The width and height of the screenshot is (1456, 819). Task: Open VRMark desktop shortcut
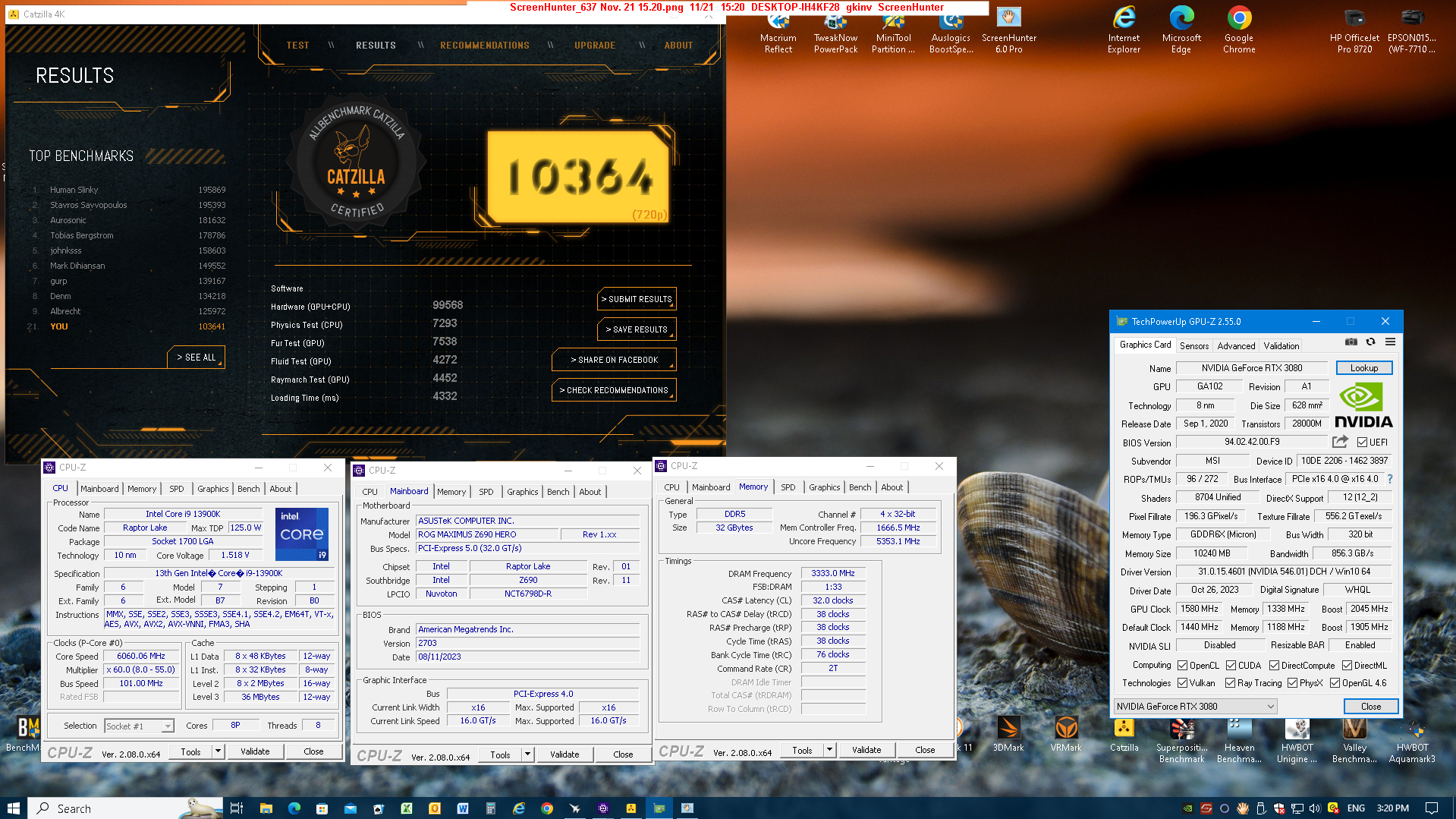1066,735
